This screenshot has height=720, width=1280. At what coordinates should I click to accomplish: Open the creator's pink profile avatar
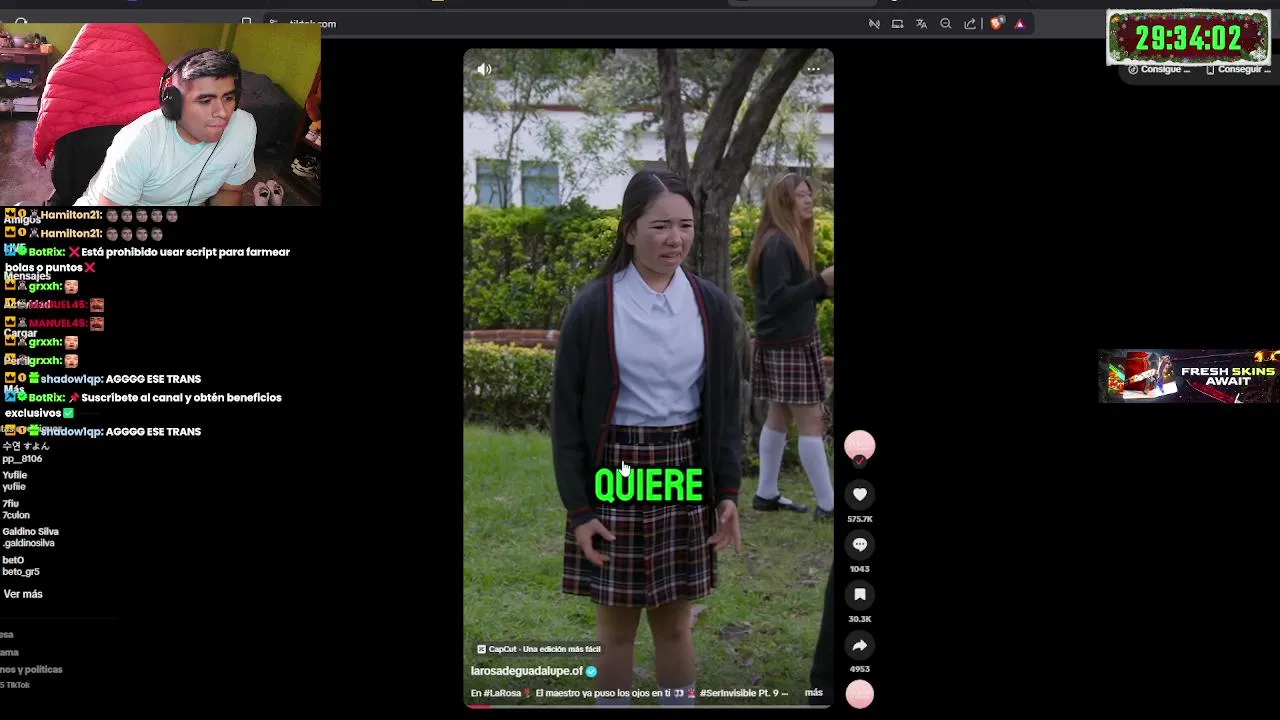pos(859,445)
